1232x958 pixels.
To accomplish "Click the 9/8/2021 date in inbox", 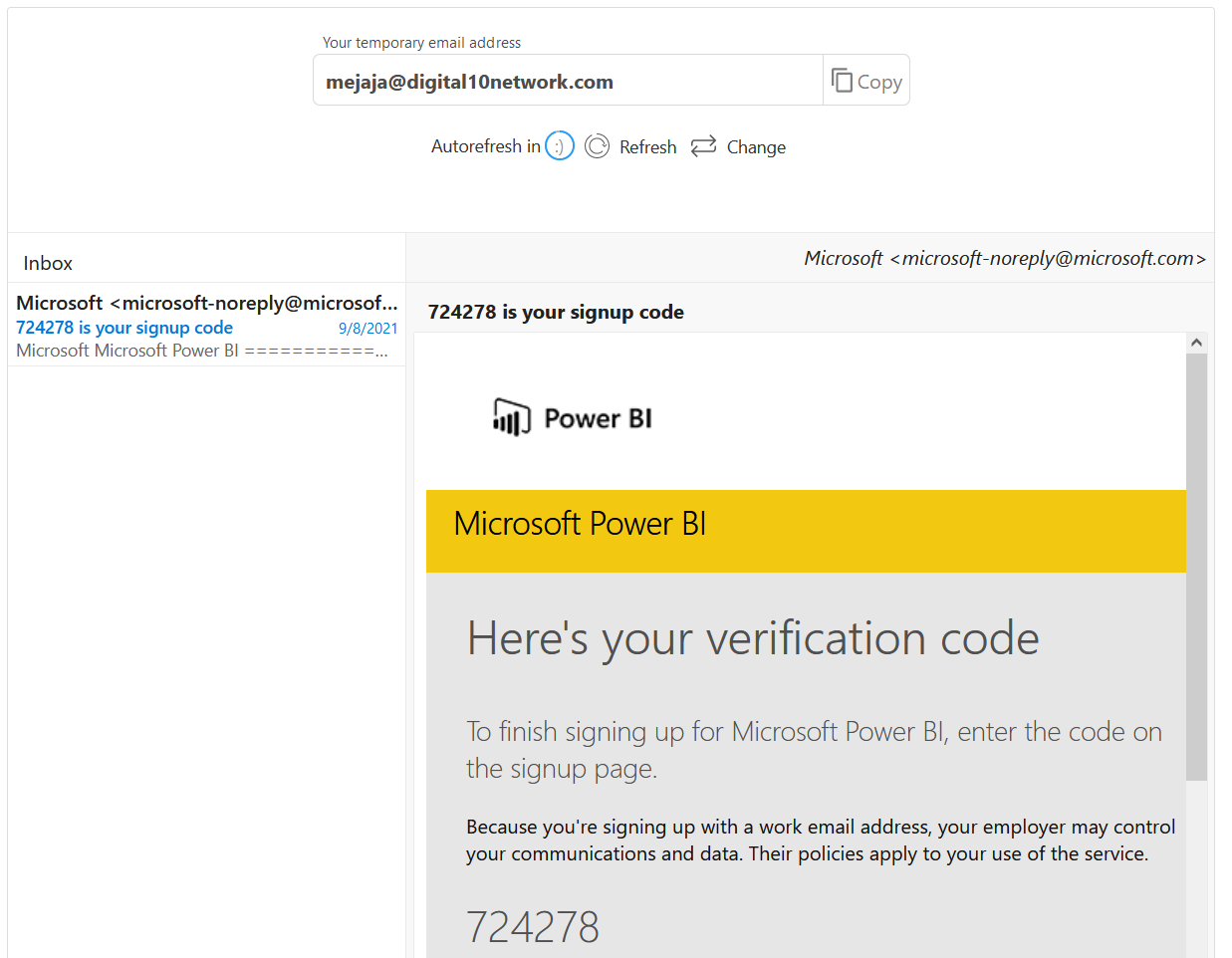I will 368,329.
